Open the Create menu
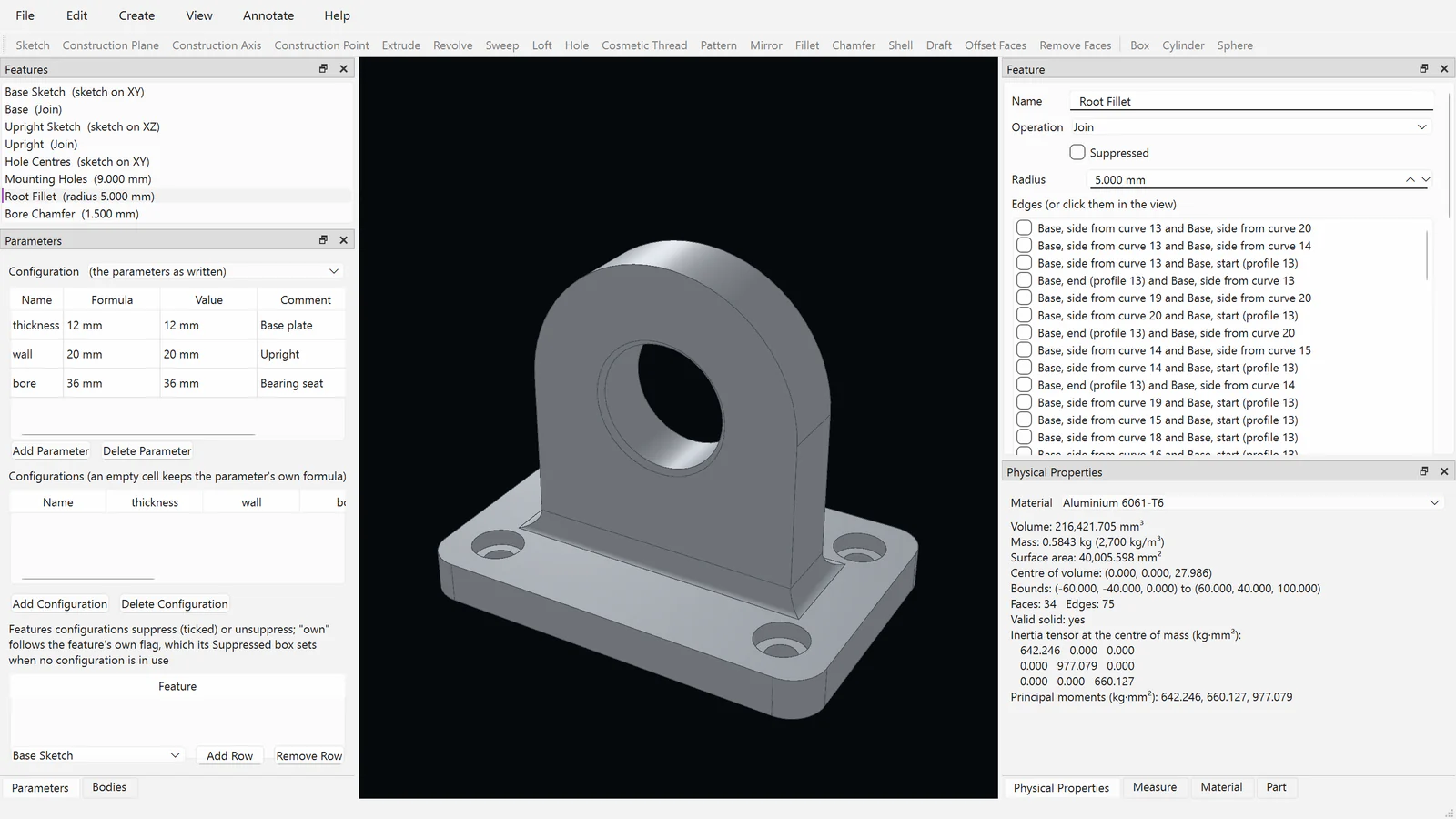 136,15
